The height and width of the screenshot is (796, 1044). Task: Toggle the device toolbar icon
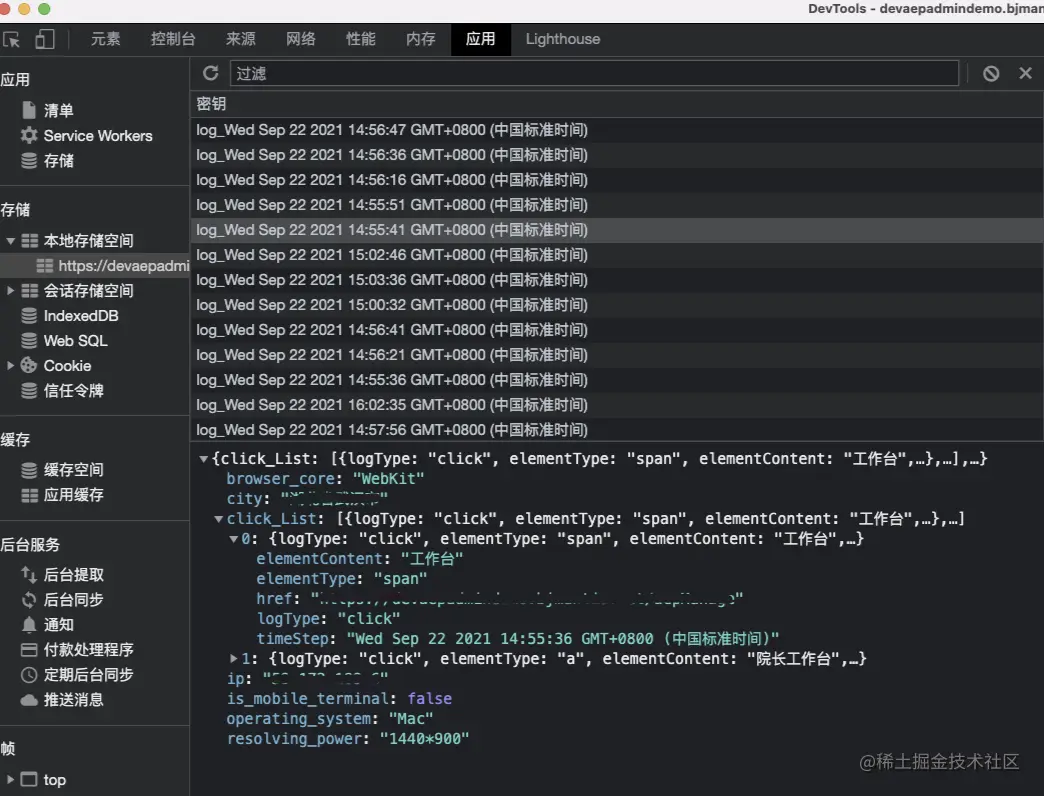point(45,39)
